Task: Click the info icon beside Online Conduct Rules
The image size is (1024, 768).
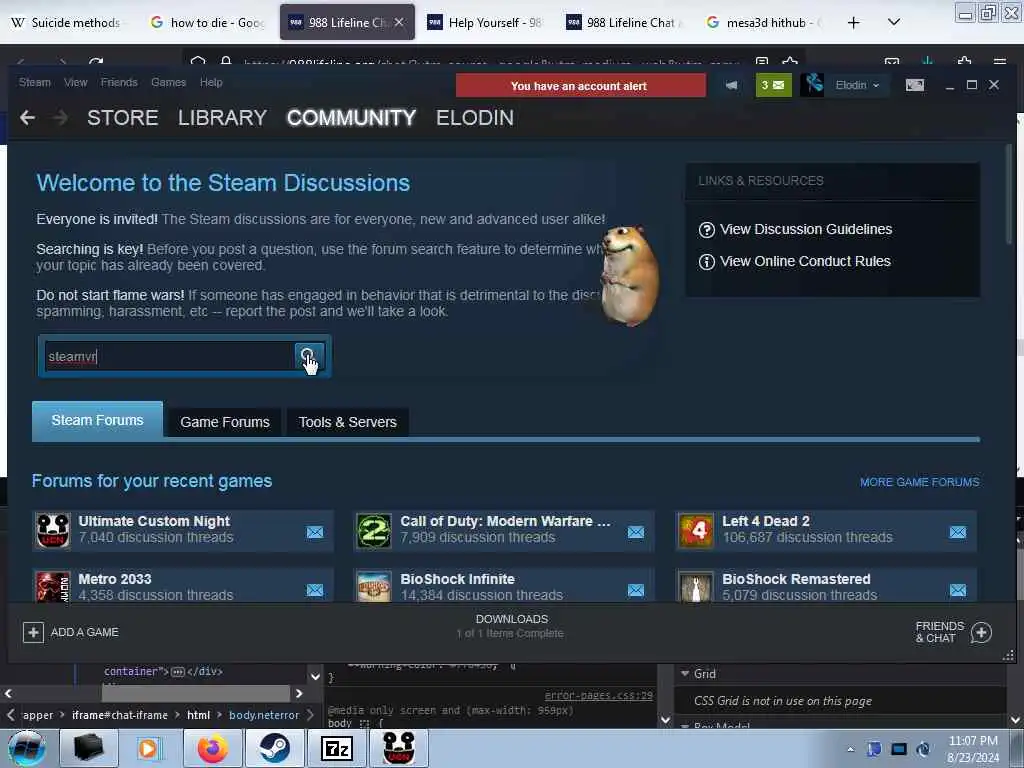Action: click(707, 262)
